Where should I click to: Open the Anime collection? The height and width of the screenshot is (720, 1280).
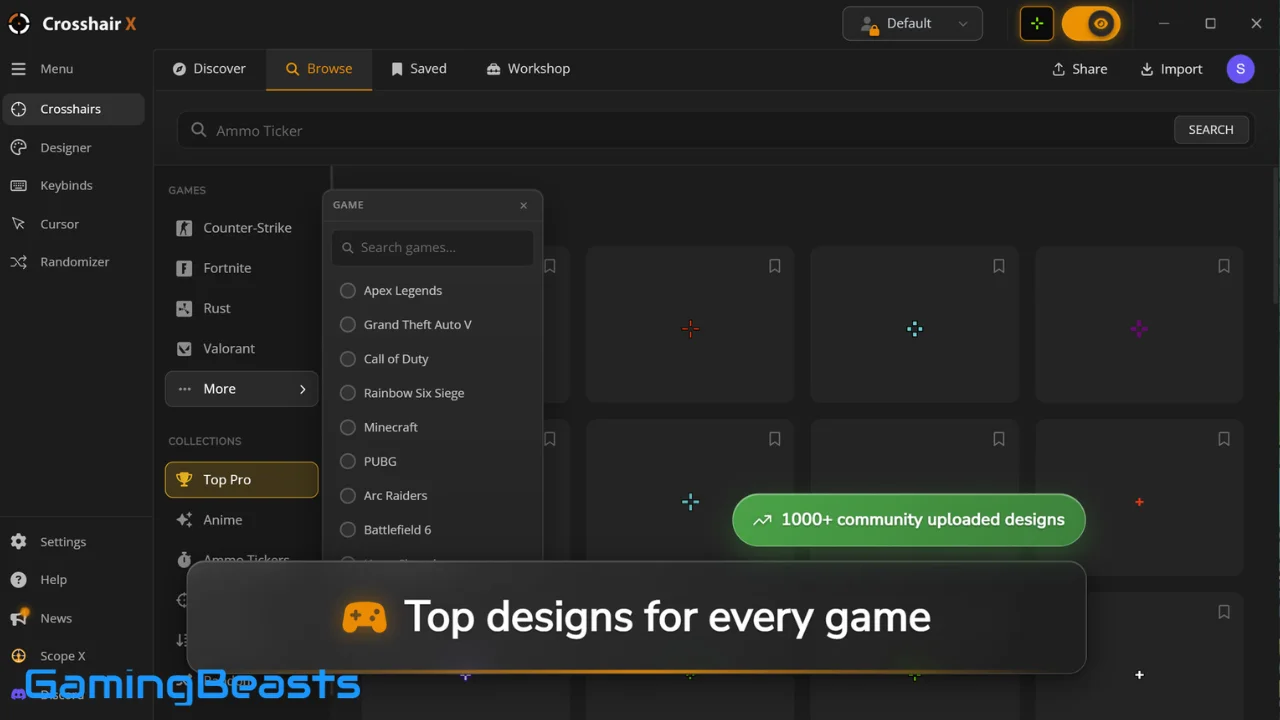tap(241, 520)
